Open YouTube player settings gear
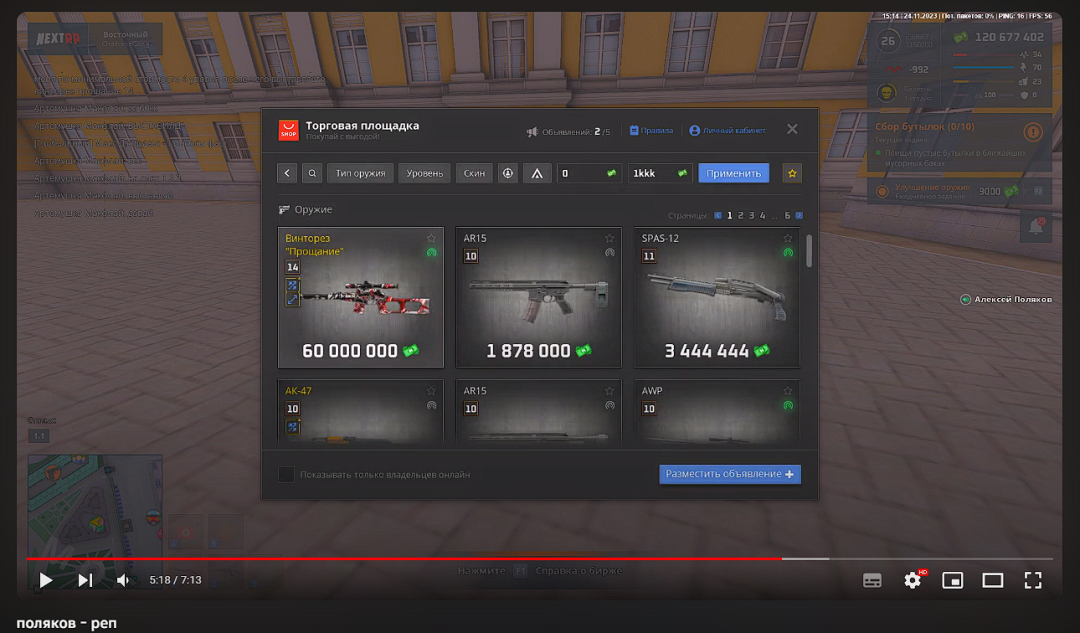The width and height of the screenshot is (1080, 633). [912, 580]
